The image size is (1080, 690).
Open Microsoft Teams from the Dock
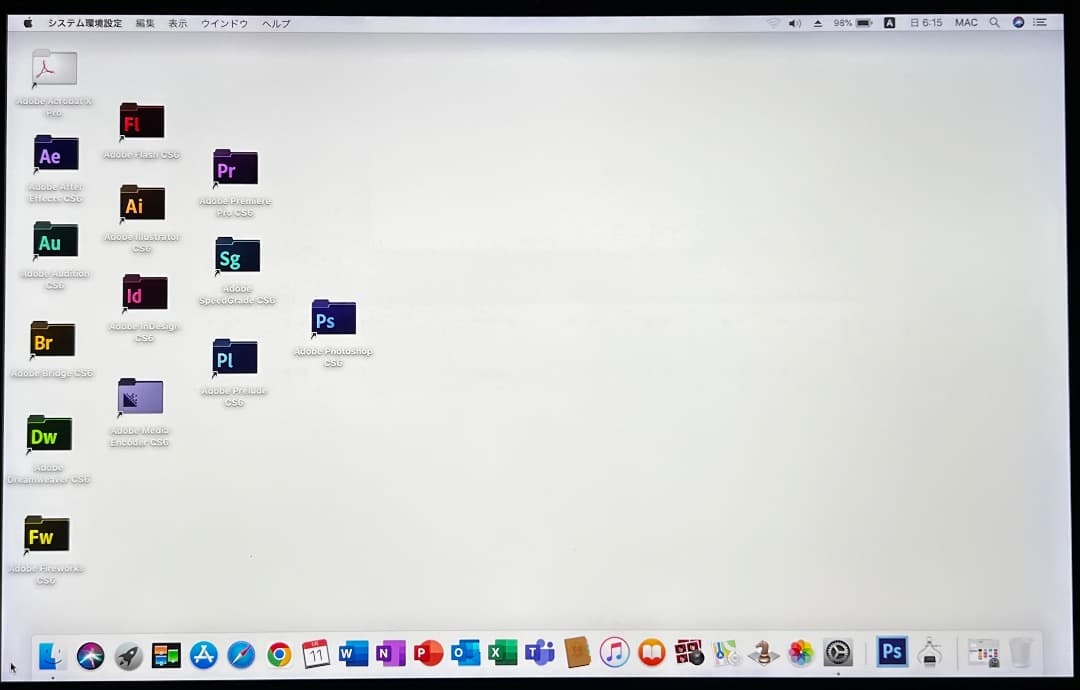click(x=540, y=655)
